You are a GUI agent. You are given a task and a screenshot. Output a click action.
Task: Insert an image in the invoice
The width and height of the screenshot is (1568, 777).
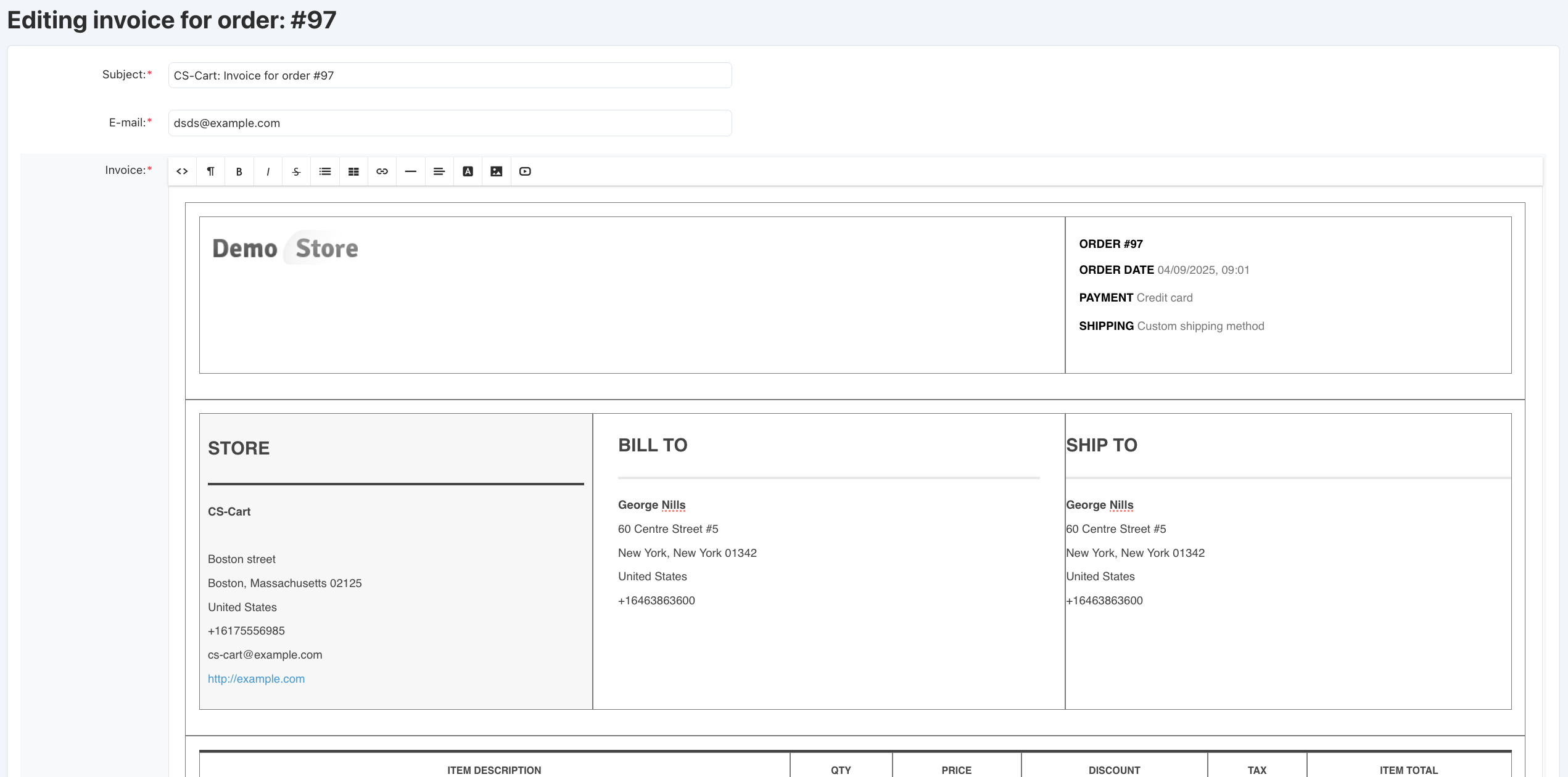(497, 171)
